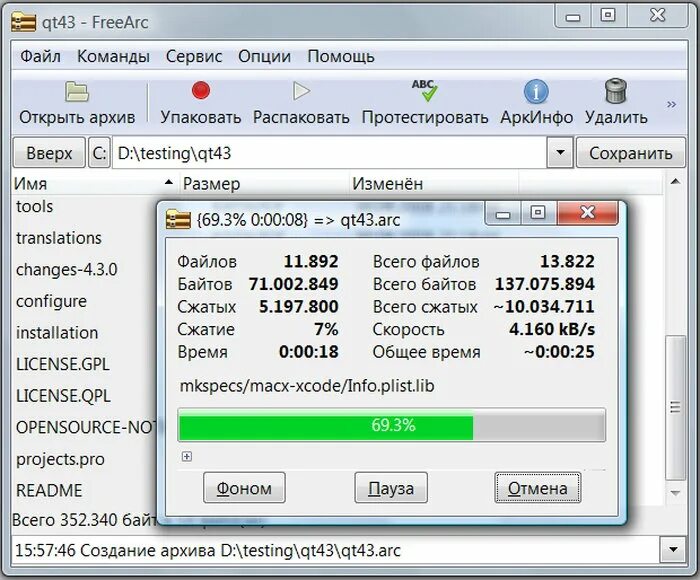Pause compression with Пауза button

(x=391, y=488)
